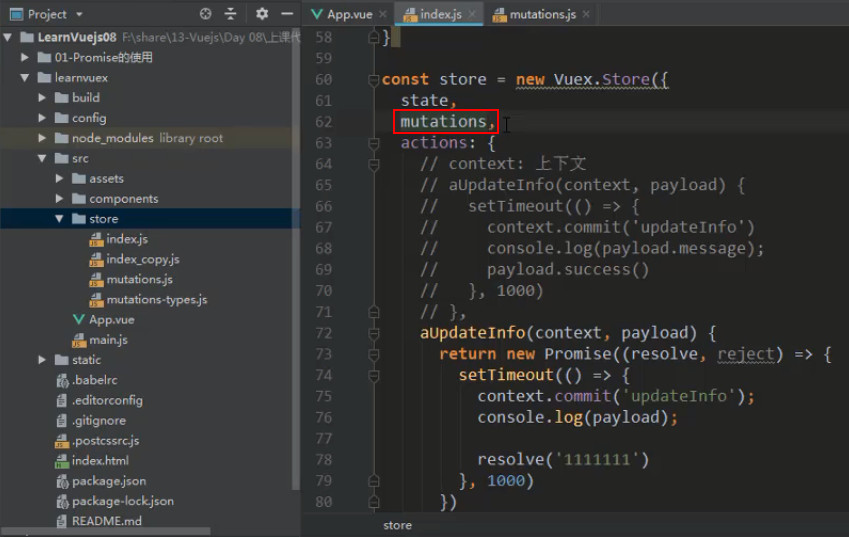Expand the components folder arrow
The image size is (849, 537).
[60, 199]
